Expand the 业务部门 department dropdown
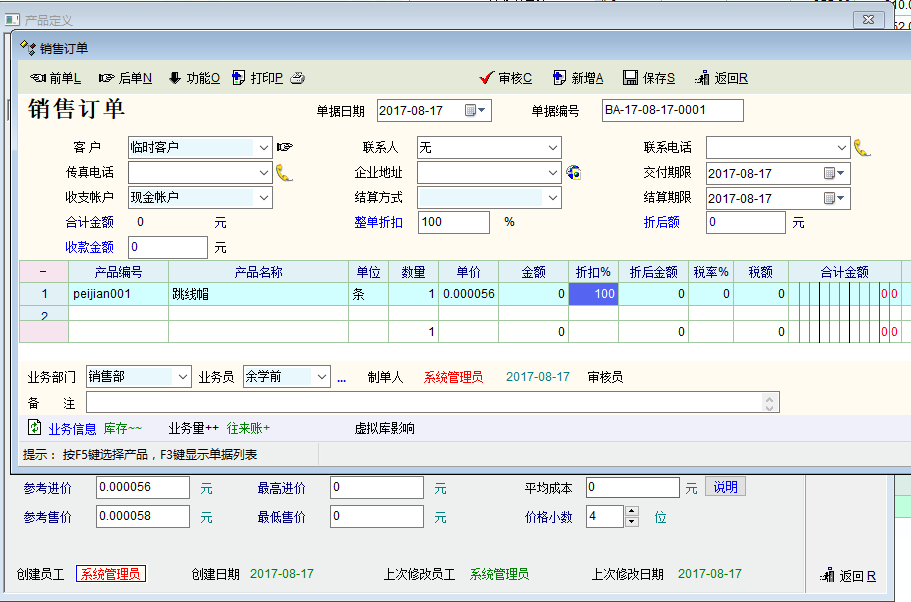The height and width of the screenshot is (602, 911). click(x=182, y=377)
